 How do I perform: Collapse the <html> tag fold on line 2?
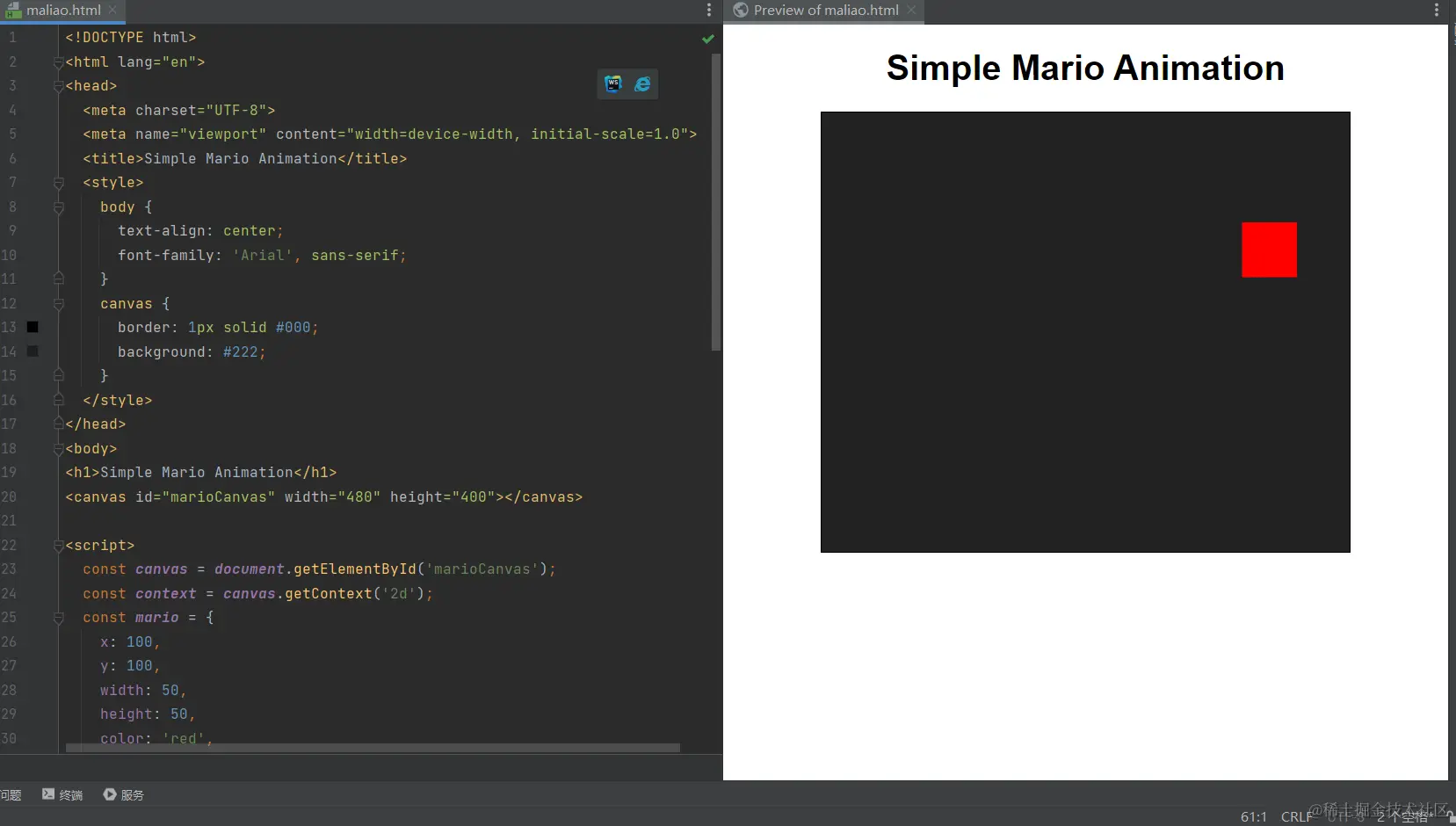pyautogui.click(x=58, y=62)
